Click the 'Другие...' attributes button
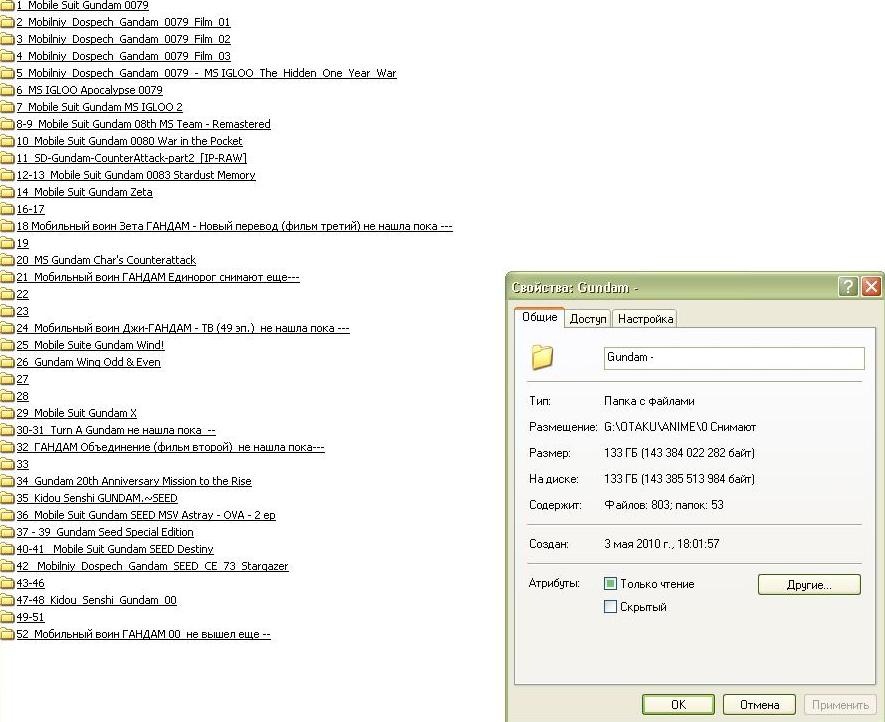 (809, 585)
